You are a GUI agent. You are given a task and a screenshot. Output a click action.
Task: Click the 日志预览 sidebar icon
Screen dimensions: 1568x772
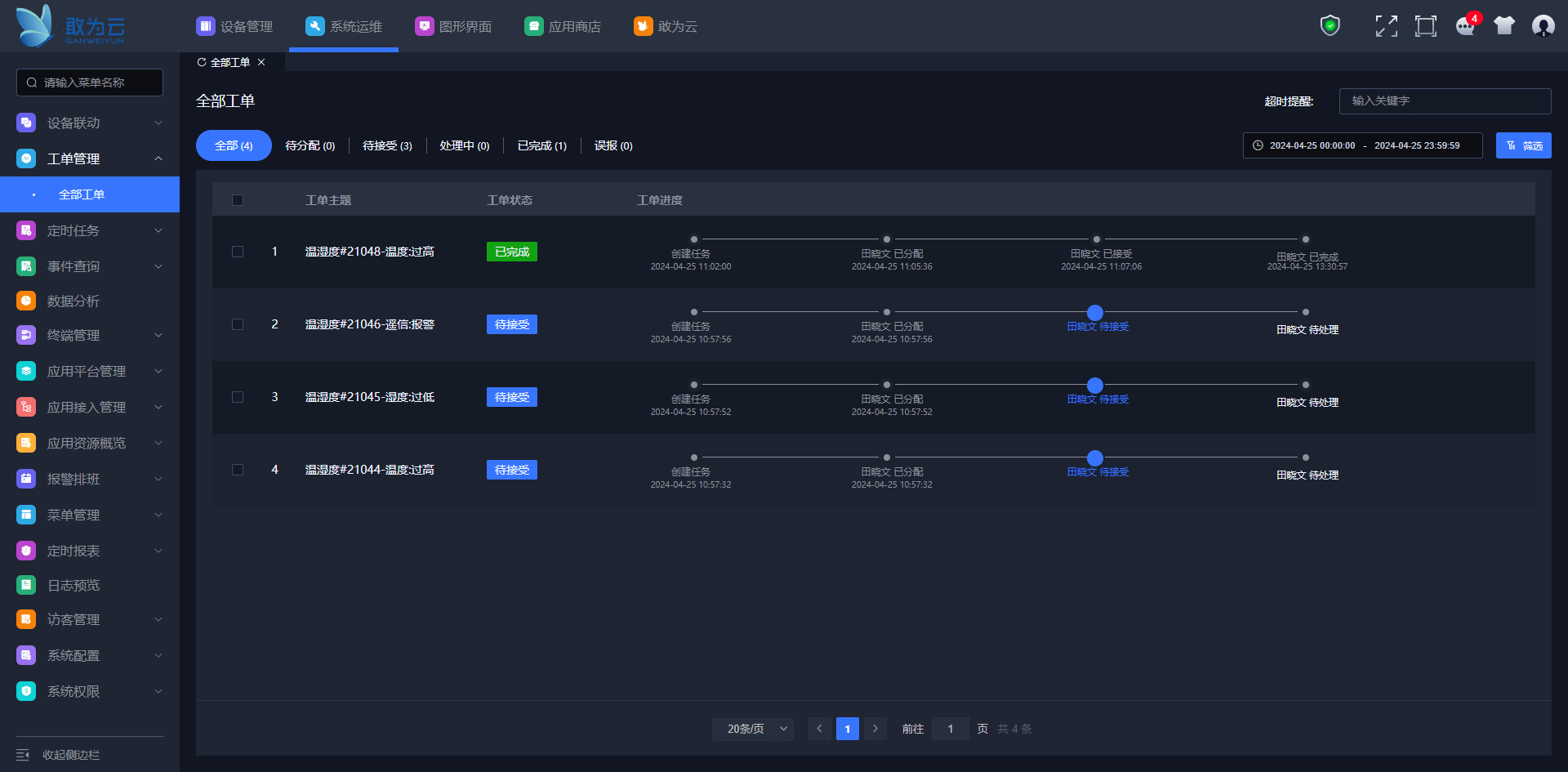26,585
